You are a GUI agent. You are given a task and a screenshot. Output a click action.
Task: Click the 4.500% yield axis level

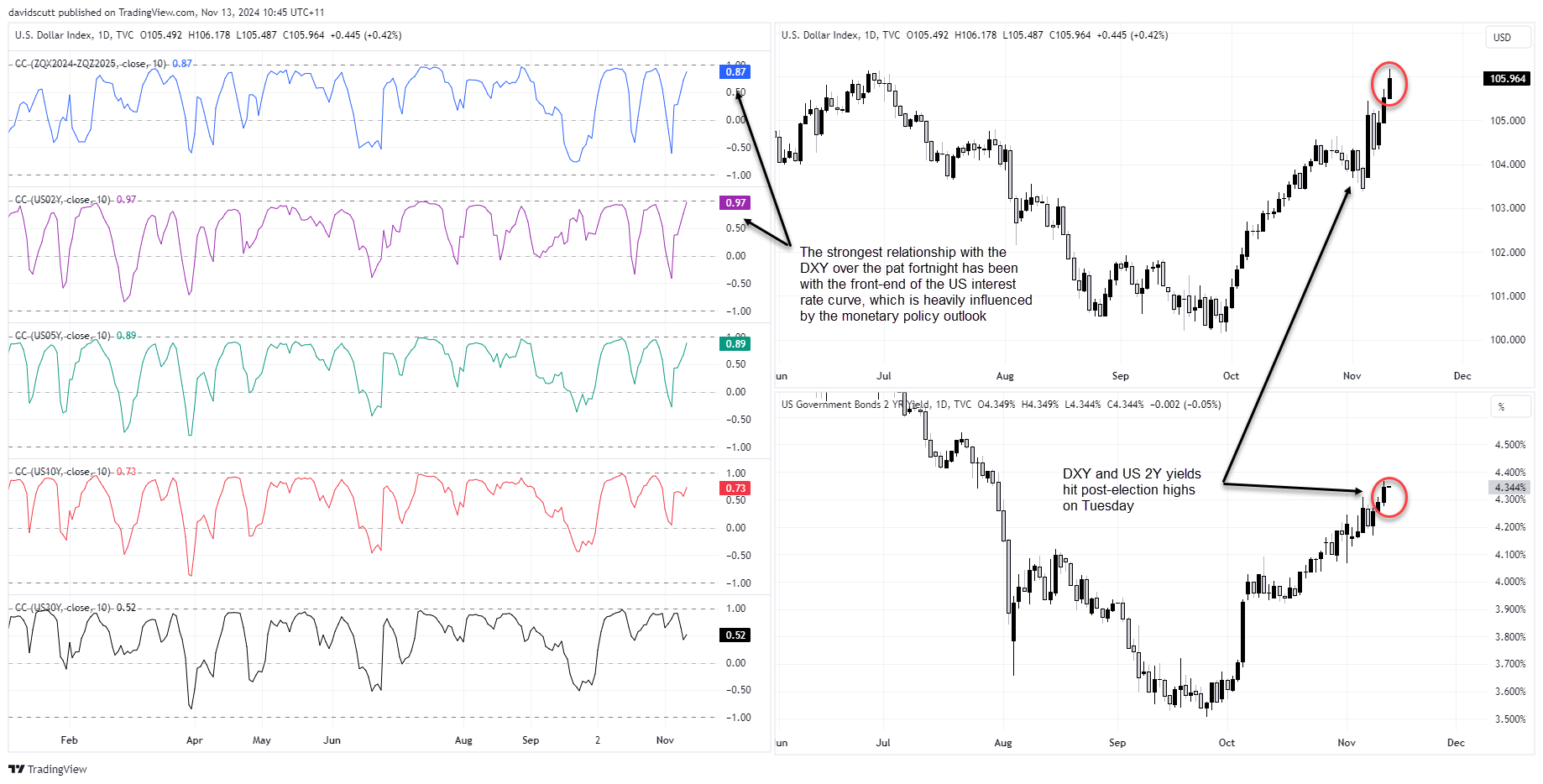pos(1510,445)
